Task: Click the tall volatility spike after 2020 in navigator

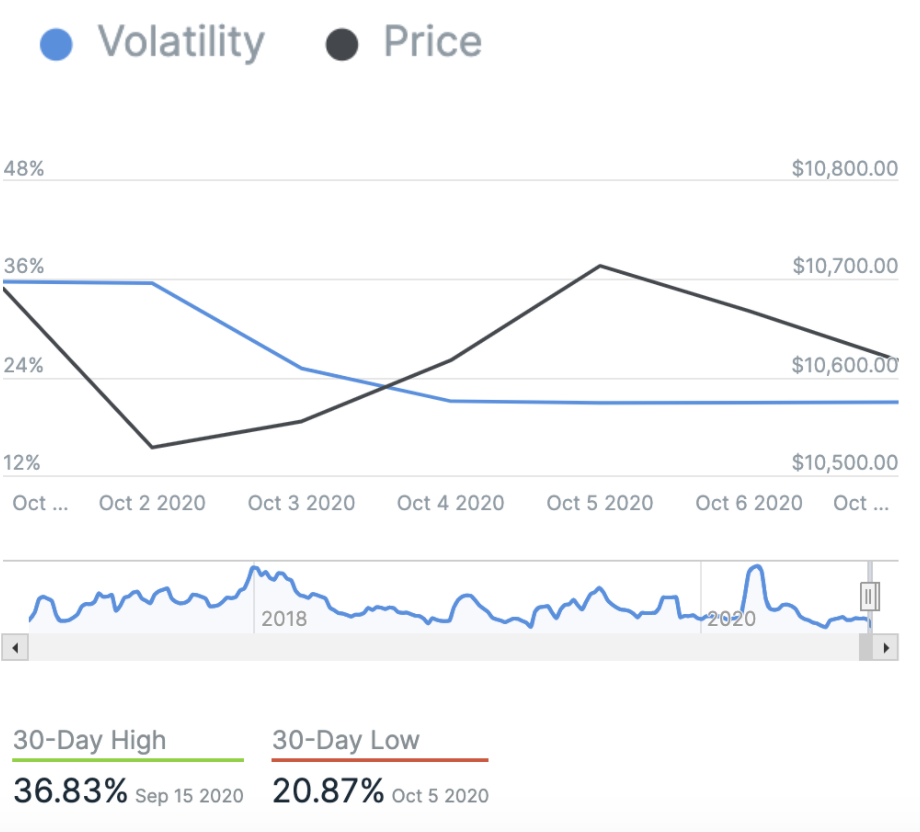Action: coord(755,570)
